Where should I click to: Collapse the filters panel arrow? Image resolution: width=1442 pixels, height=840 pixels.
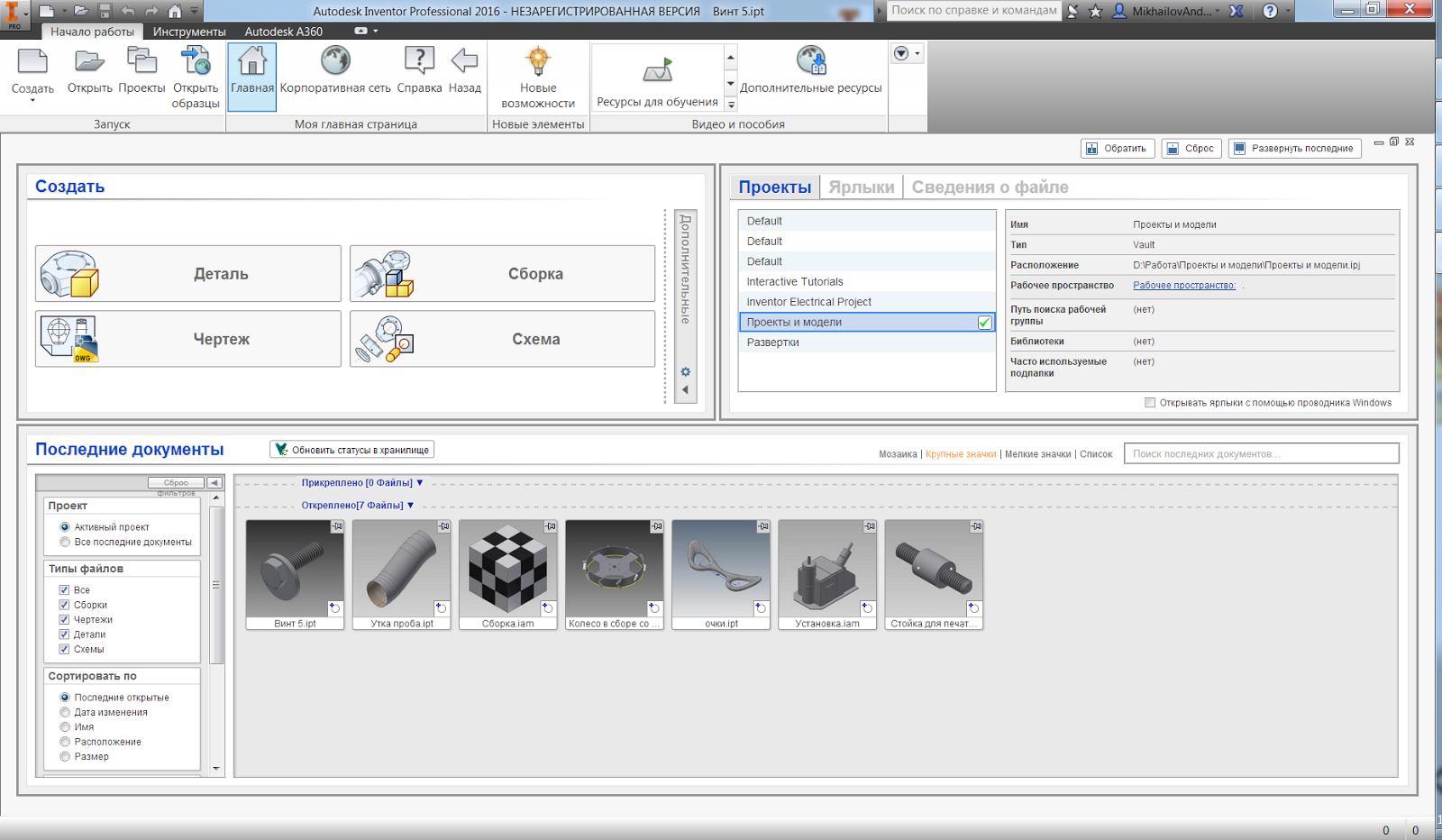[214, 482]
